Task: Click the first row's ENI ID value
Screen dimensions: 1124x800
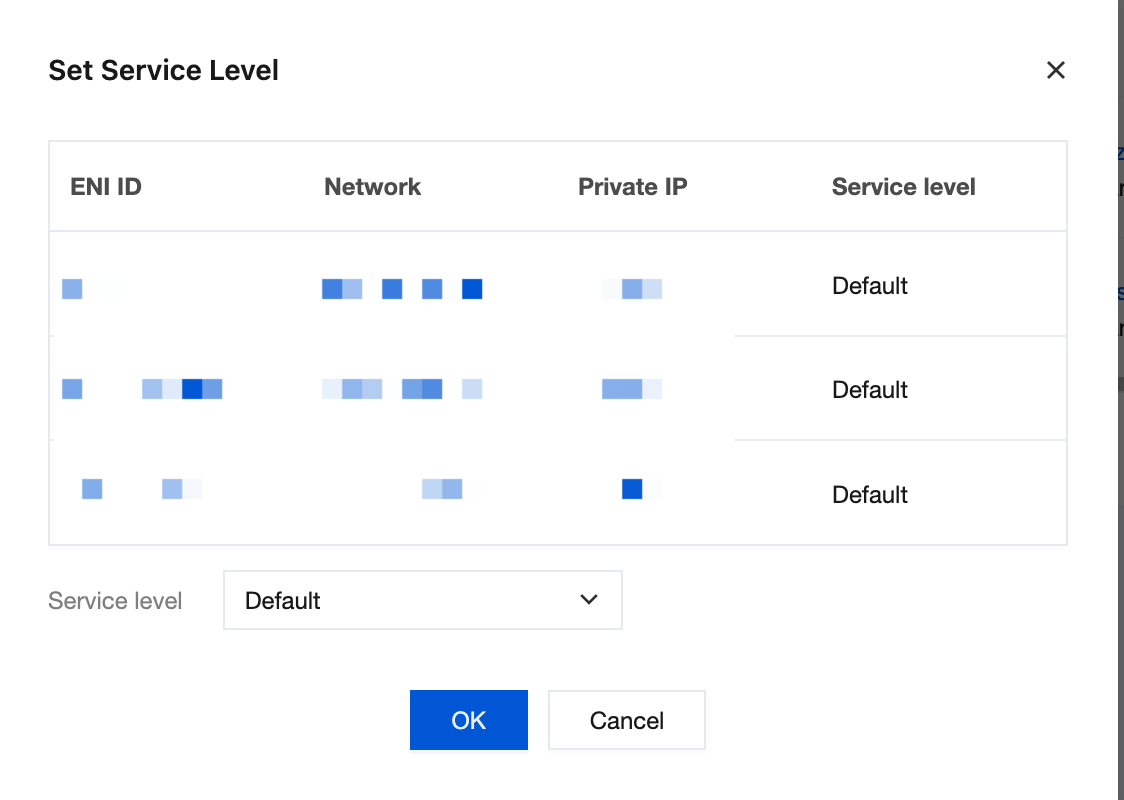Action: coord(90,289)
